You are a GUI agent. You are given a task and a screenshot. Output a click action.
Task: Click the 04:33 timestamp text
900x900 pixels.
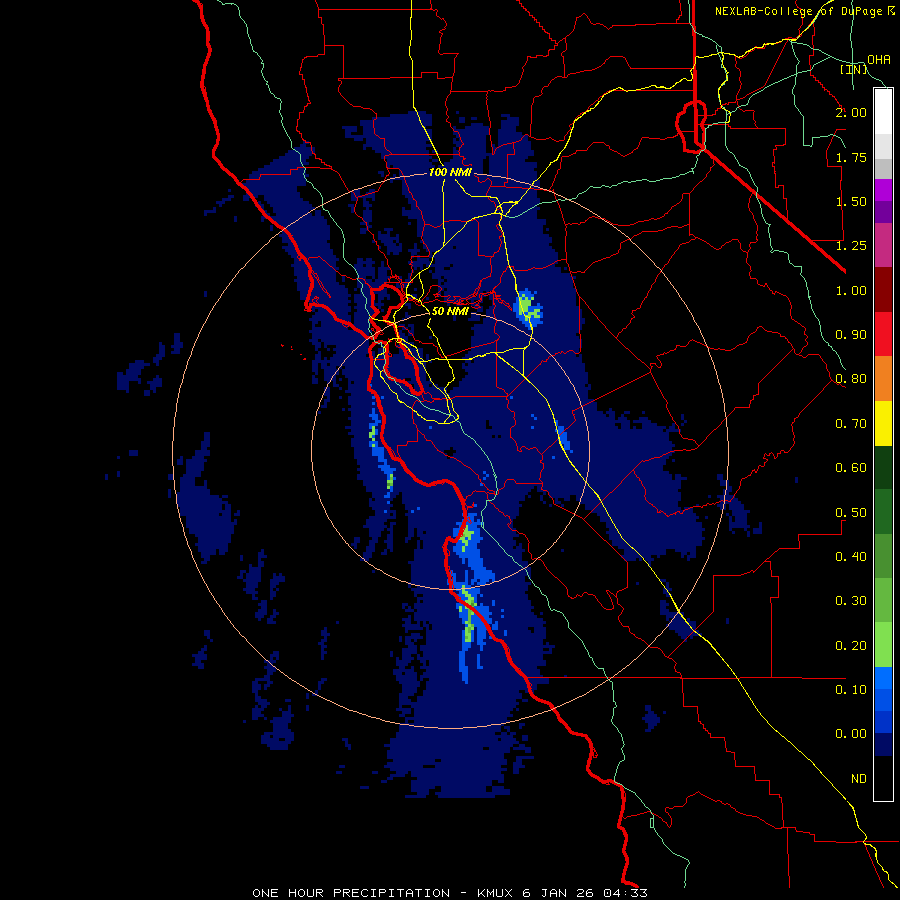626,893
